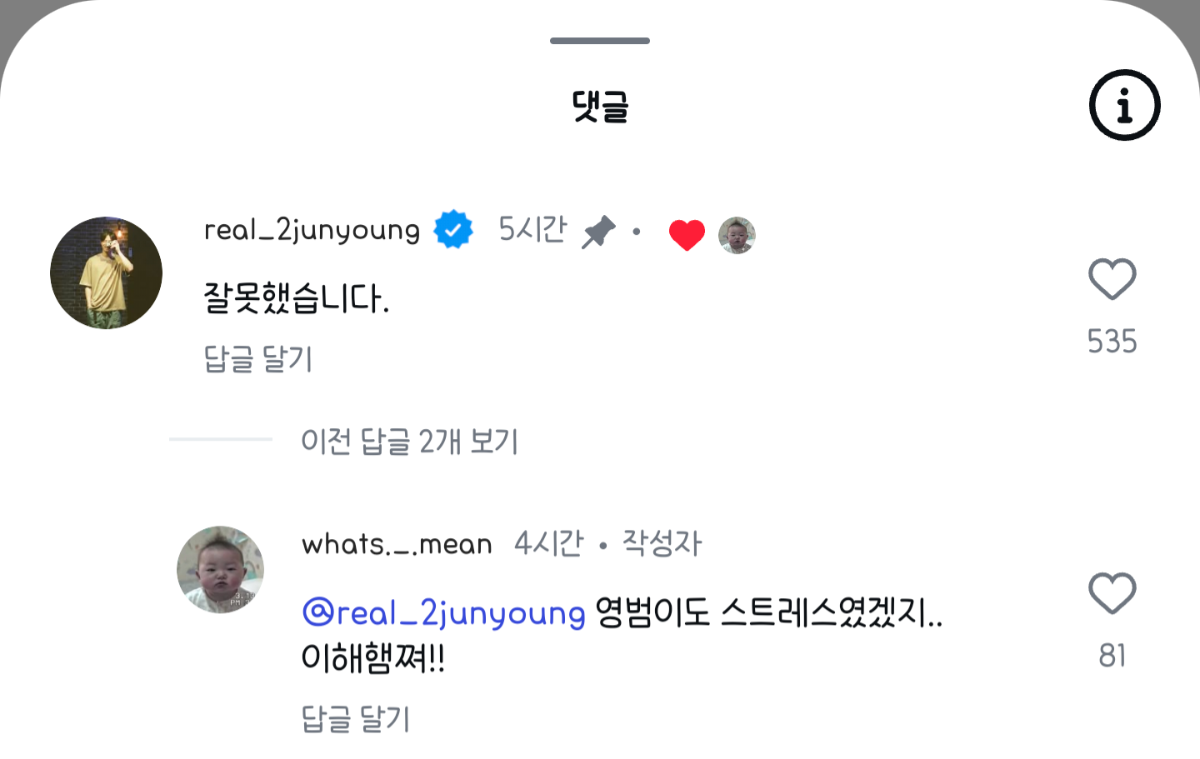This screenshot has width=1200, height=759.
Task: Tap the blue verified badge
Action: (x=453, y=232)
